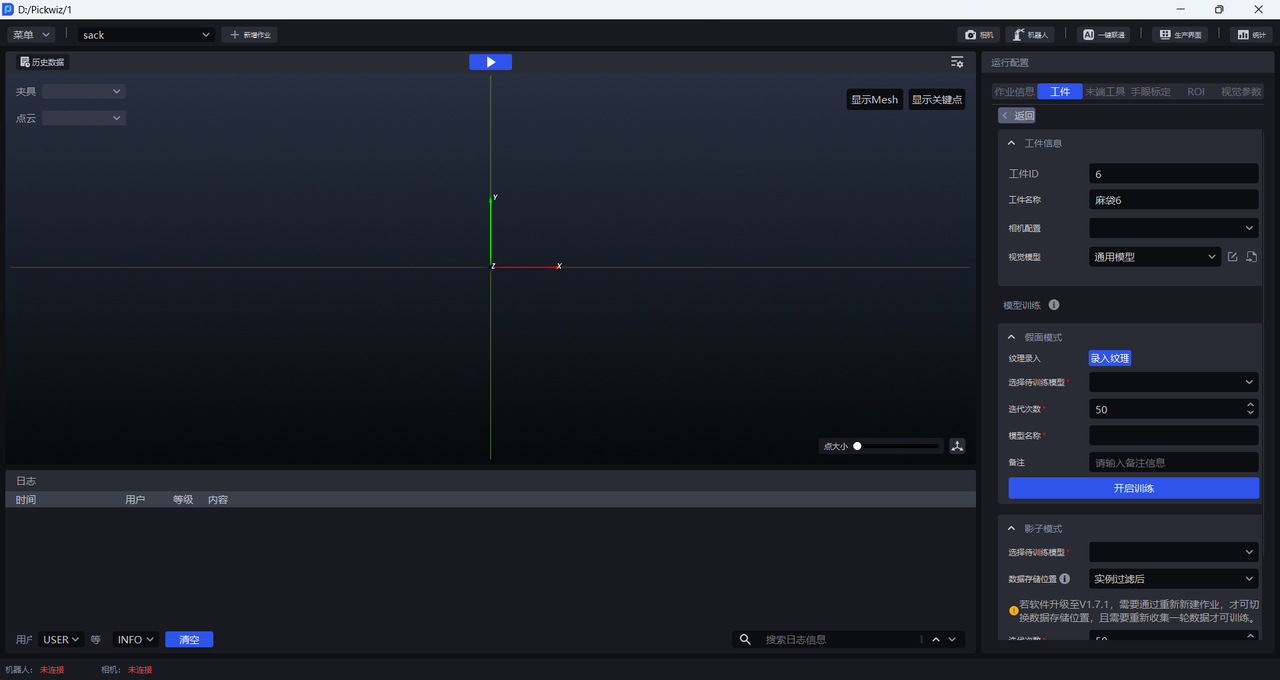Open the INFO log level dropdown
The width and height of the screenshot is (1280, 680).
point(136,640)
